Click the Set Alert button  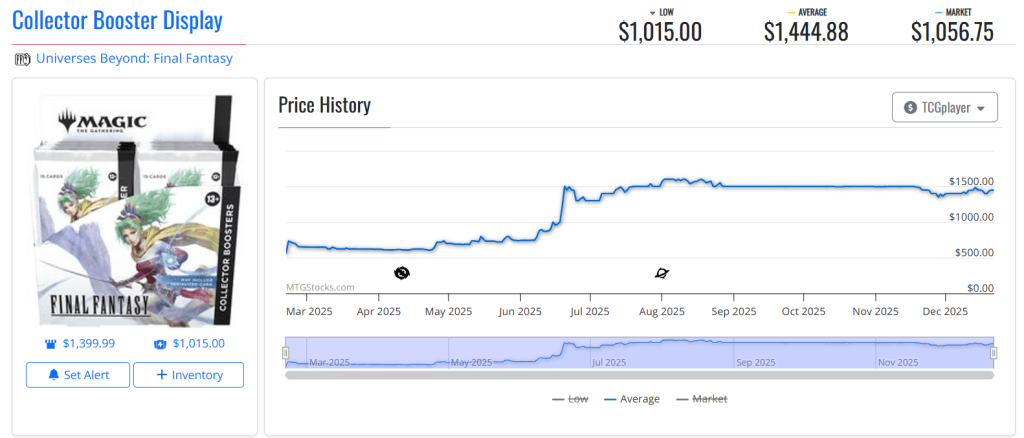pos(78,375)
